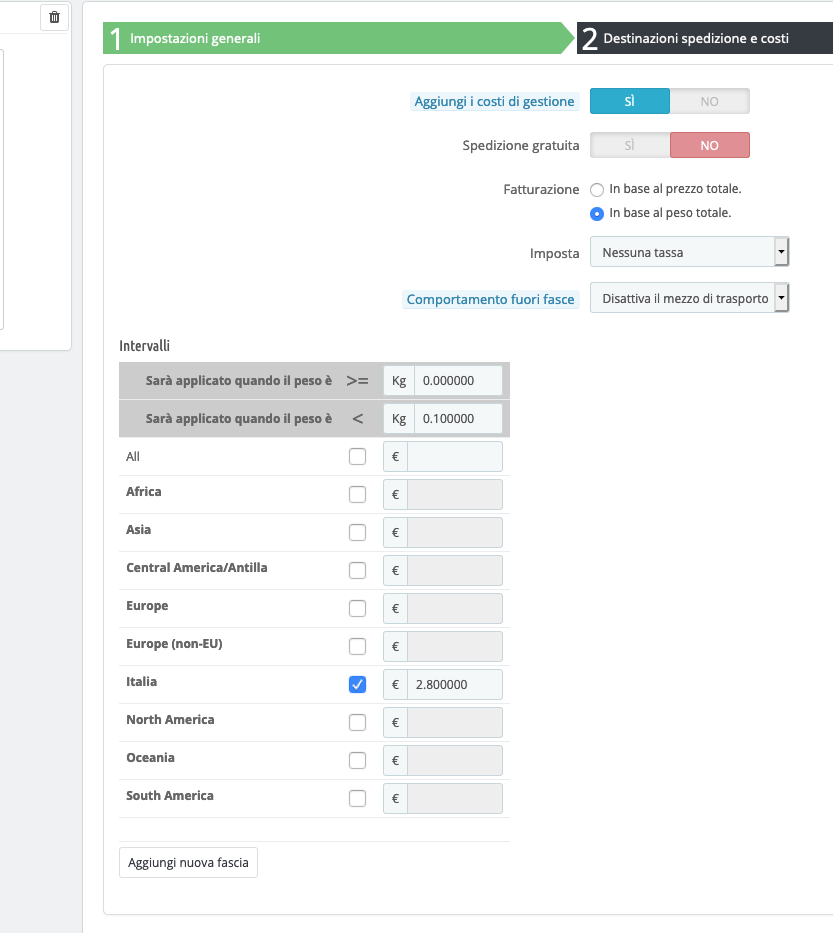
Task: Set Aggiungi i costi di gestione to NO
Action: pyautogui.click(x=709, y=101)
